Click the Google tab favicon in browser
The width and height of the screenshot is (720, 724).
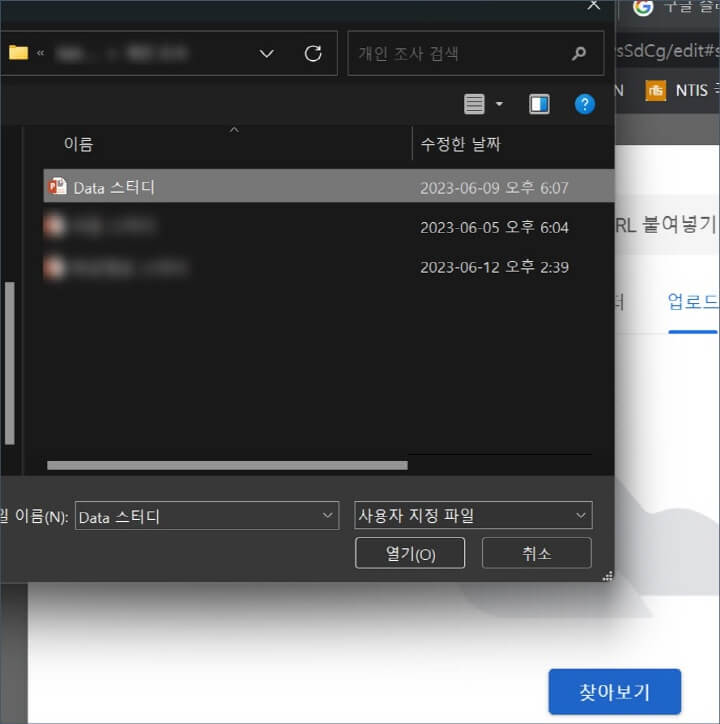coord(643,6)
